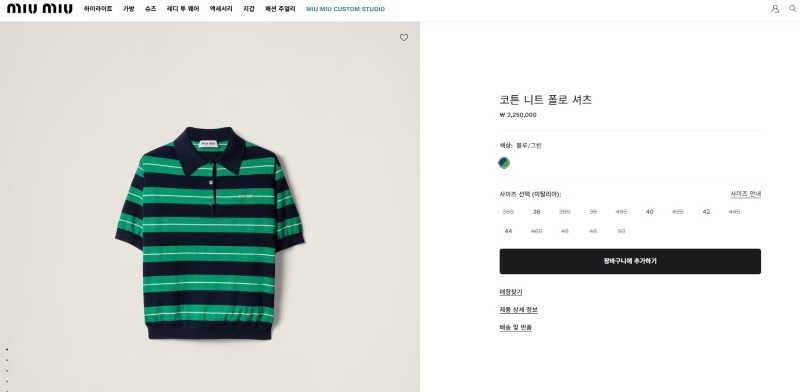The width and height of the screenshot is (800, 392).
Task: Expand 제품 상세 정보 product details
Action: pos(518,310)
